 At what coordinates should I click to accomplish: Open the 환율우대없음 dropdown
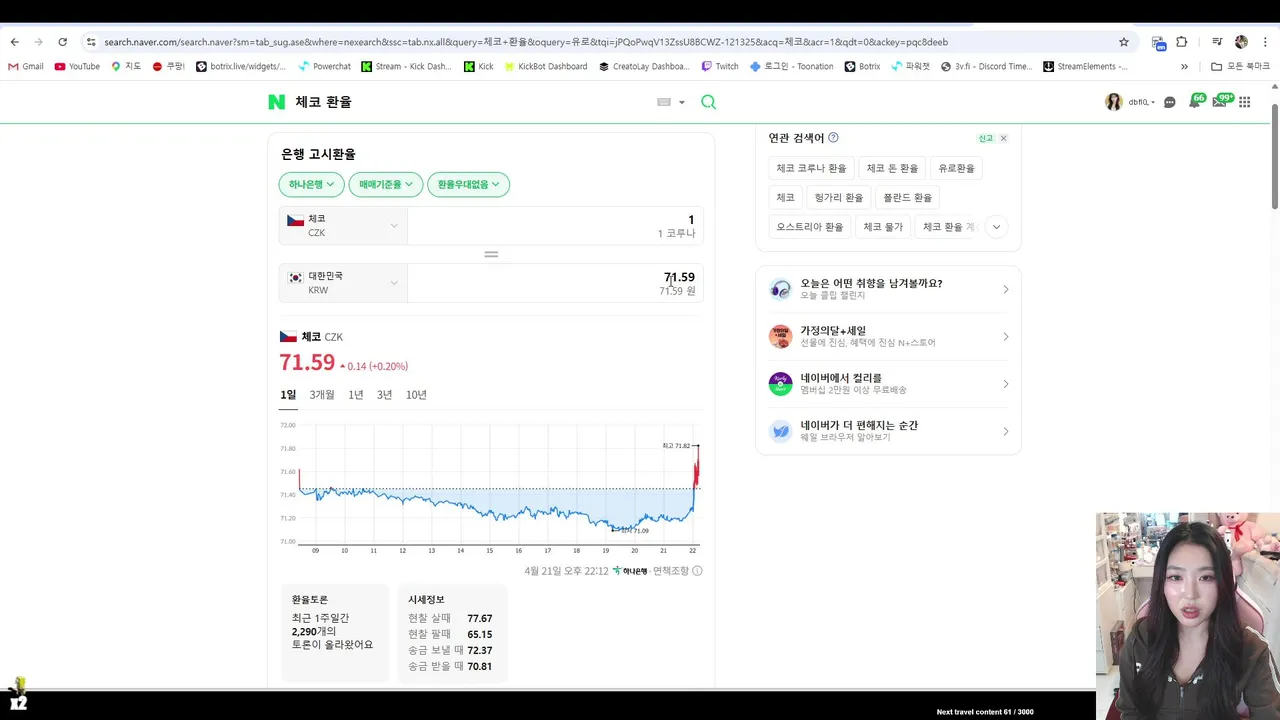click(x=468, y=184)
